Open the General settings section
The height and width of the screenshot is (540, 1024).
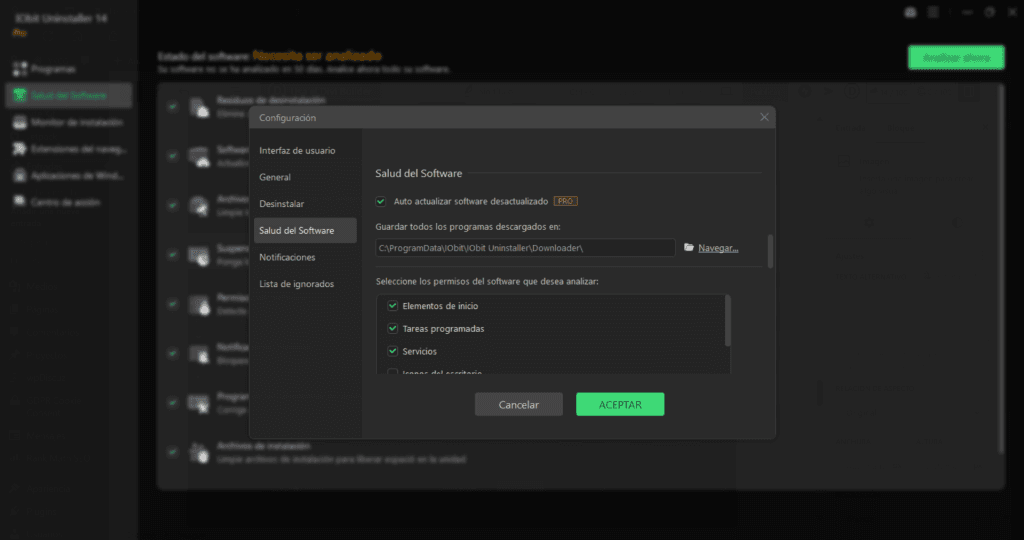pyautogui.click(x=305, y=177)
